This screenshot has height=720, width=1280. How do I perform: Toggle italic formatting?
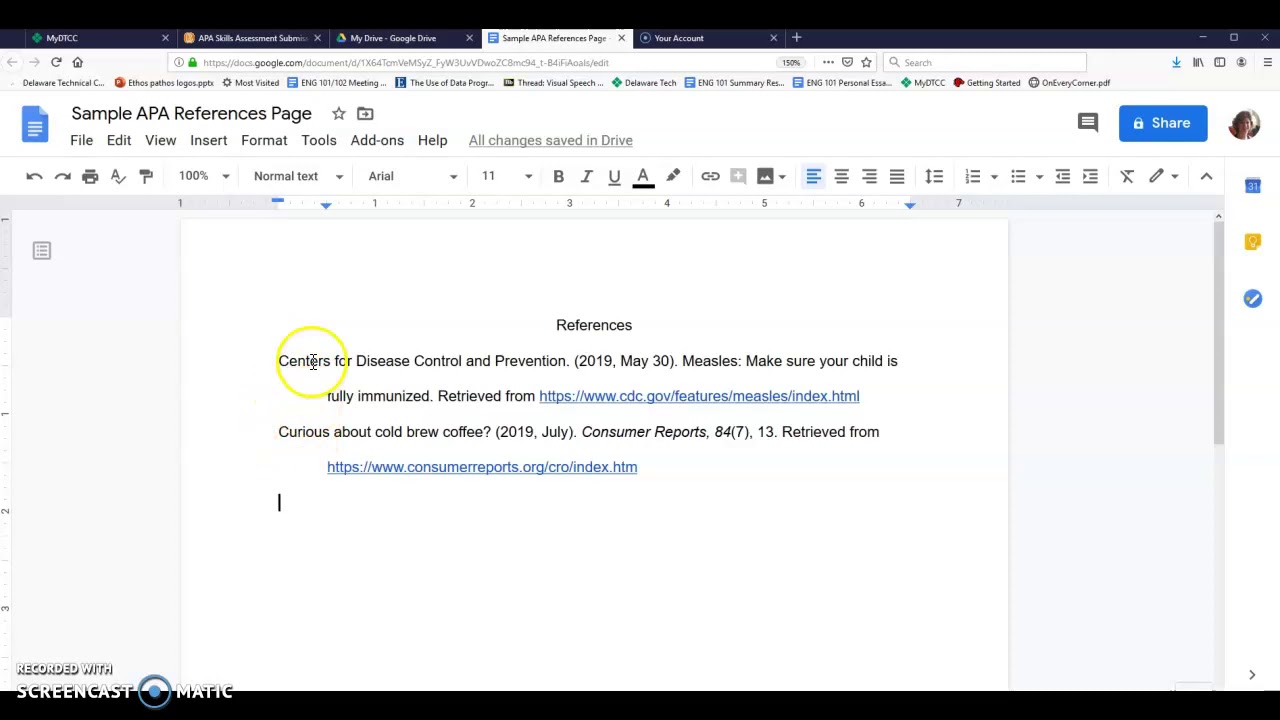click(x=586, y=176)
